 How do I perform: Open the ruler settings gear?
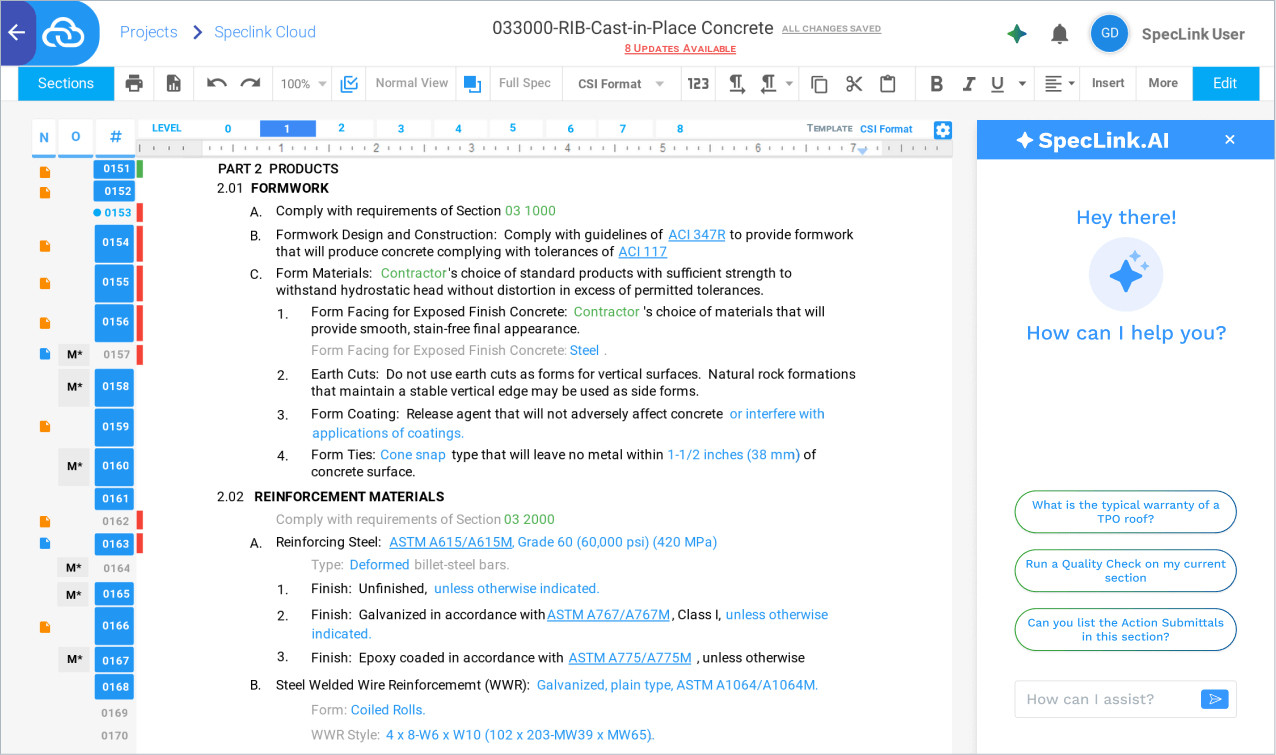pyautogui.click(x=943, y=130)
